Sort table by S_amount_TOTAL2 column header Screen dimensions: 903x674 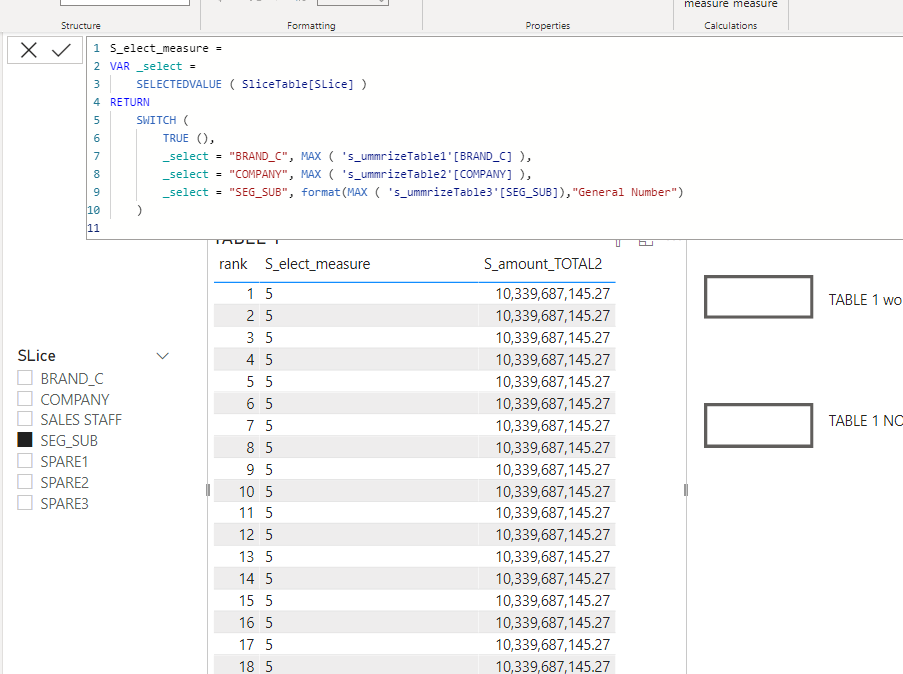[542, 264]
